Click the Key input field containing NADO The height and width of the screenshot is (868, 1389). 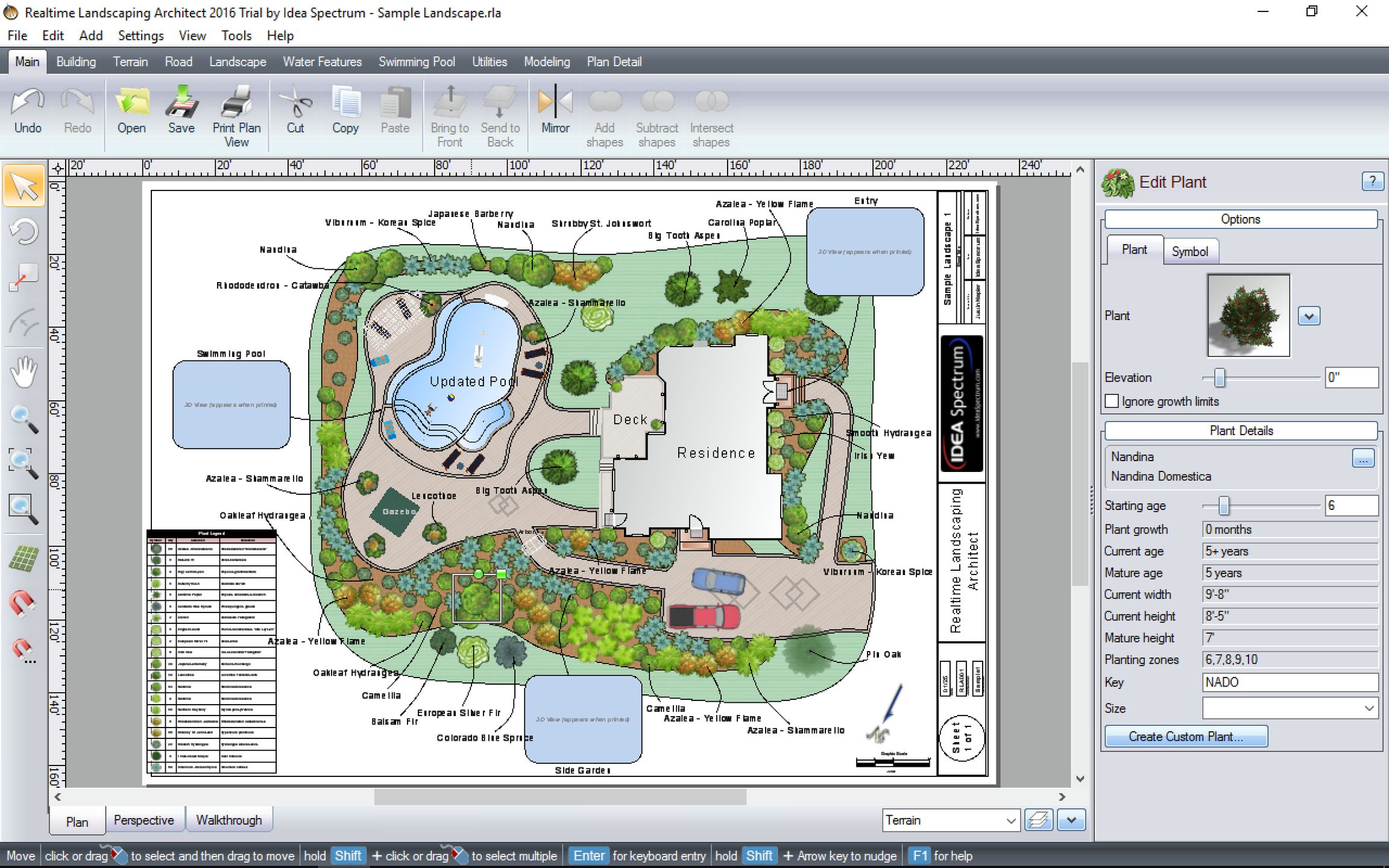pos(1290,682)
